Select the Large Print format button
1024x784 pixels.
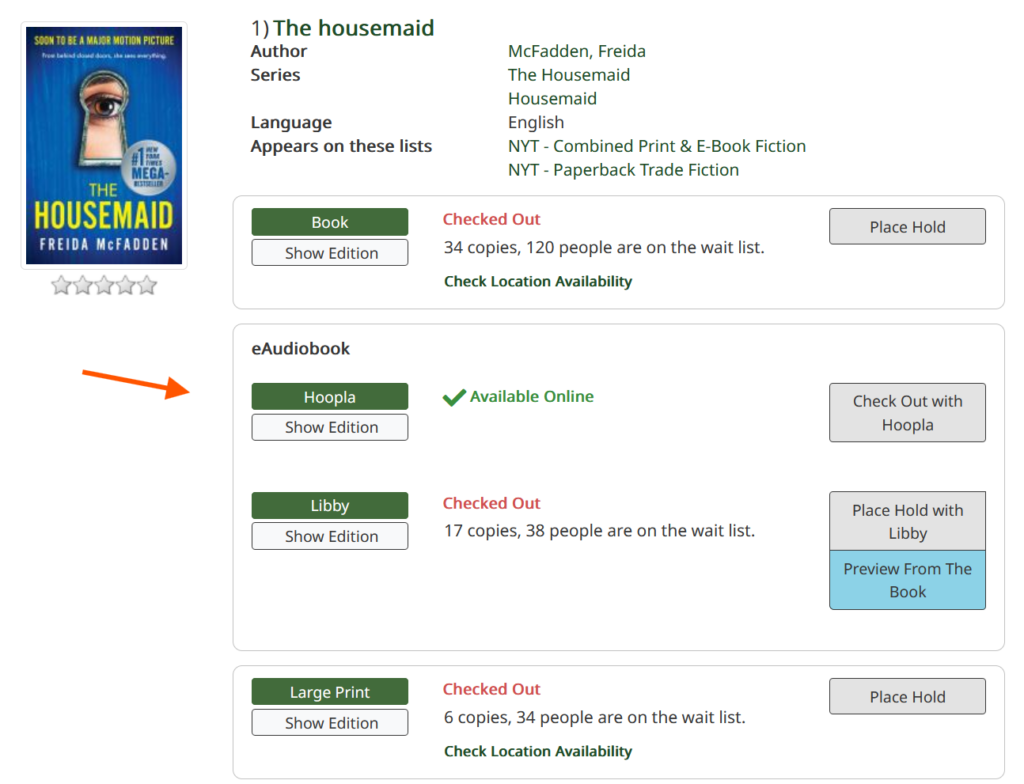coord(330,692)
